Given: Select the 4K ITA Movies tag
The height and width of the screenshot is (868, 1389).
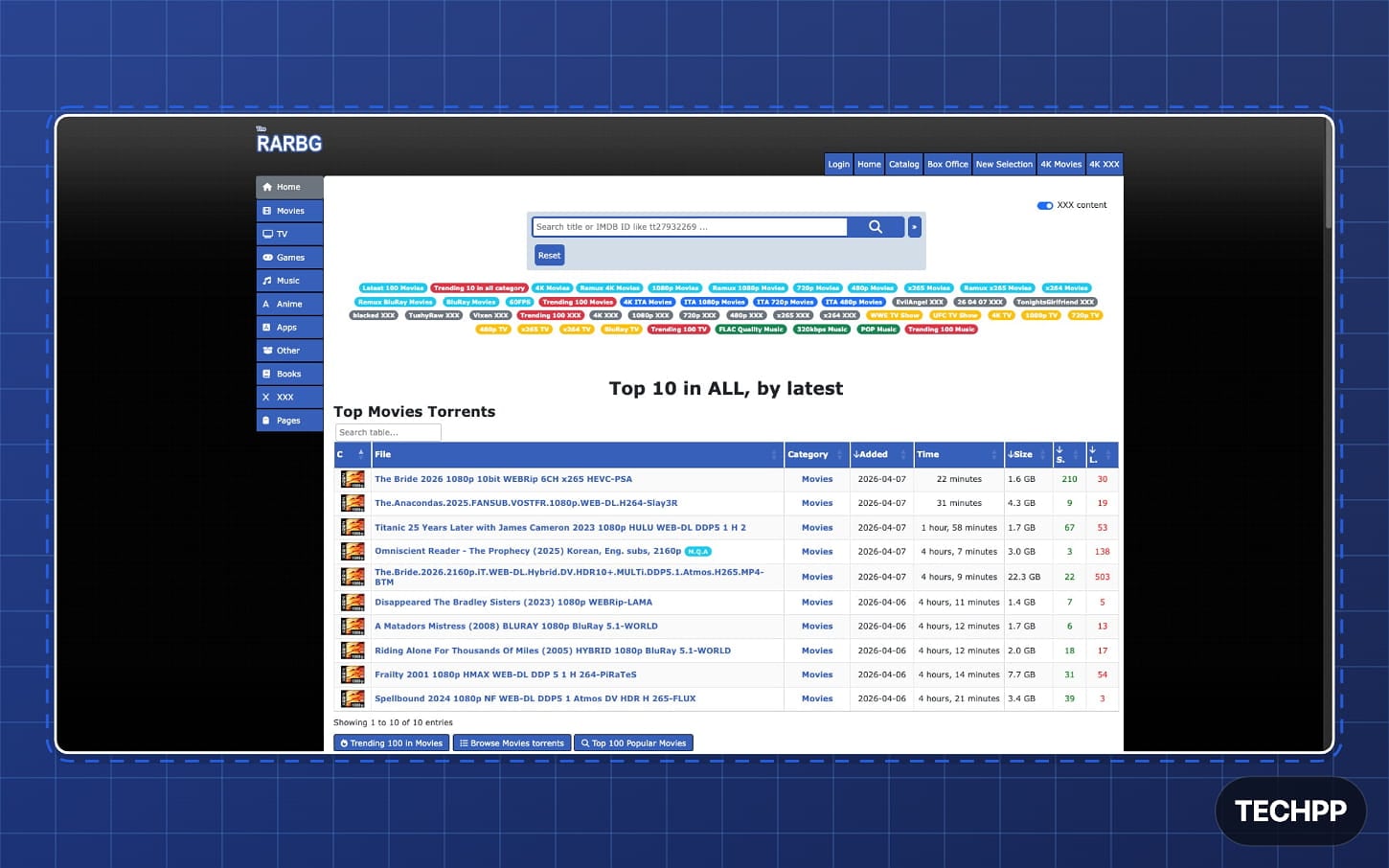Looking at the screenshot, I should [x=648, y=302].
